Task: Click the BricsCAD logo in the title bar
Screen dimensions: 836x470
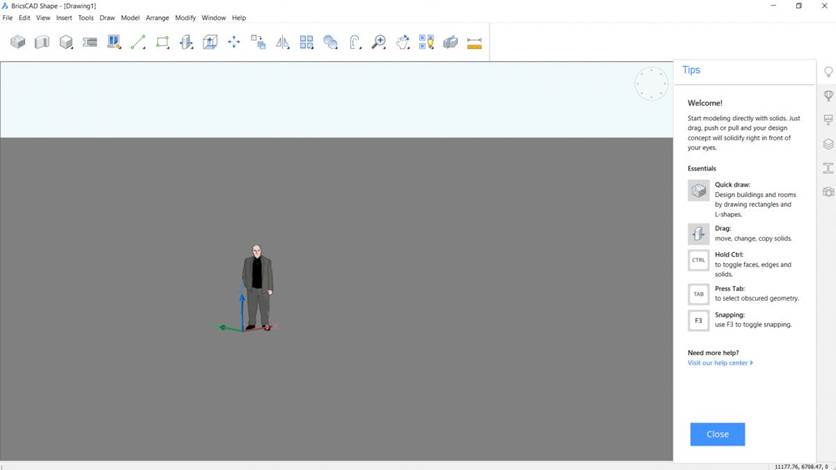Action: click(x=5, y=6)
